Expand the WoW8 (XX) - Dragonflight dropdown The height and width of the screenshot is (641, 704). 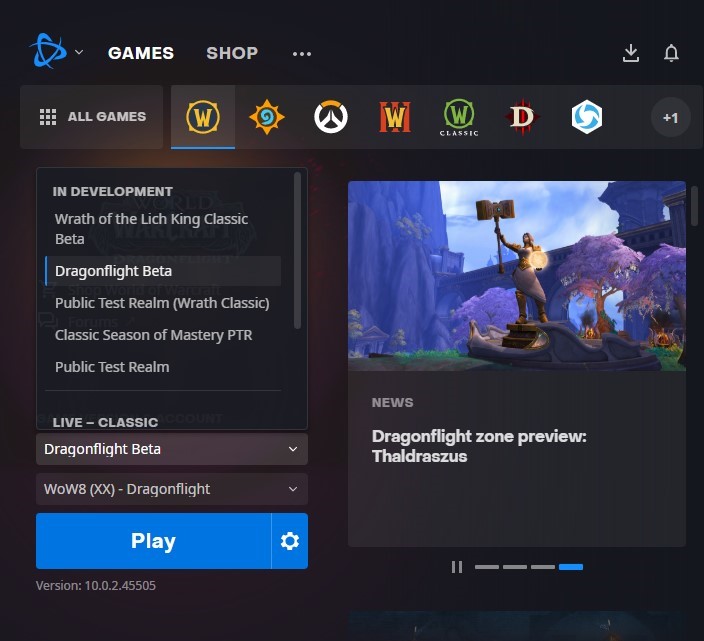[x=171, y=489]
